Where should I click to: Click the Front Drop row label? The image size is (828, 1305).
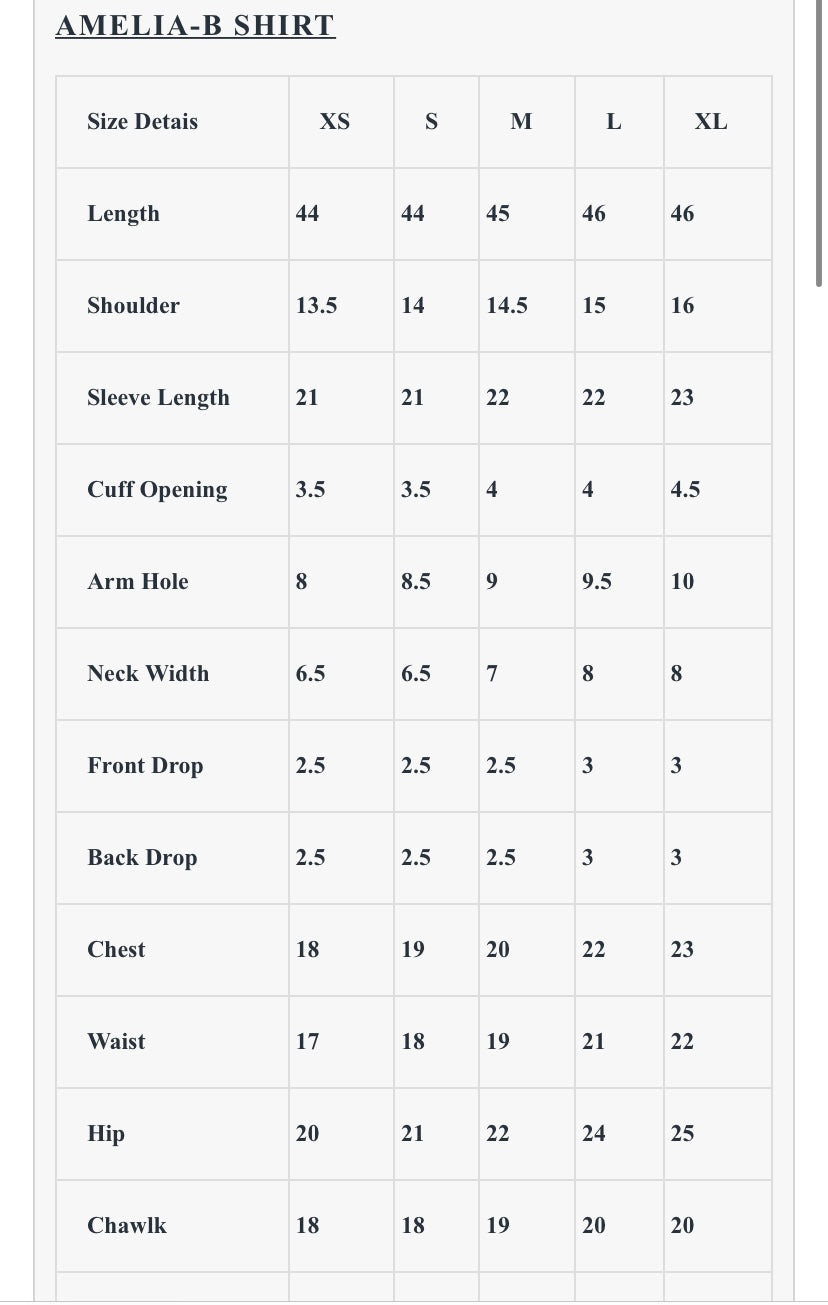pyautogui.click(x=145, y=766)
